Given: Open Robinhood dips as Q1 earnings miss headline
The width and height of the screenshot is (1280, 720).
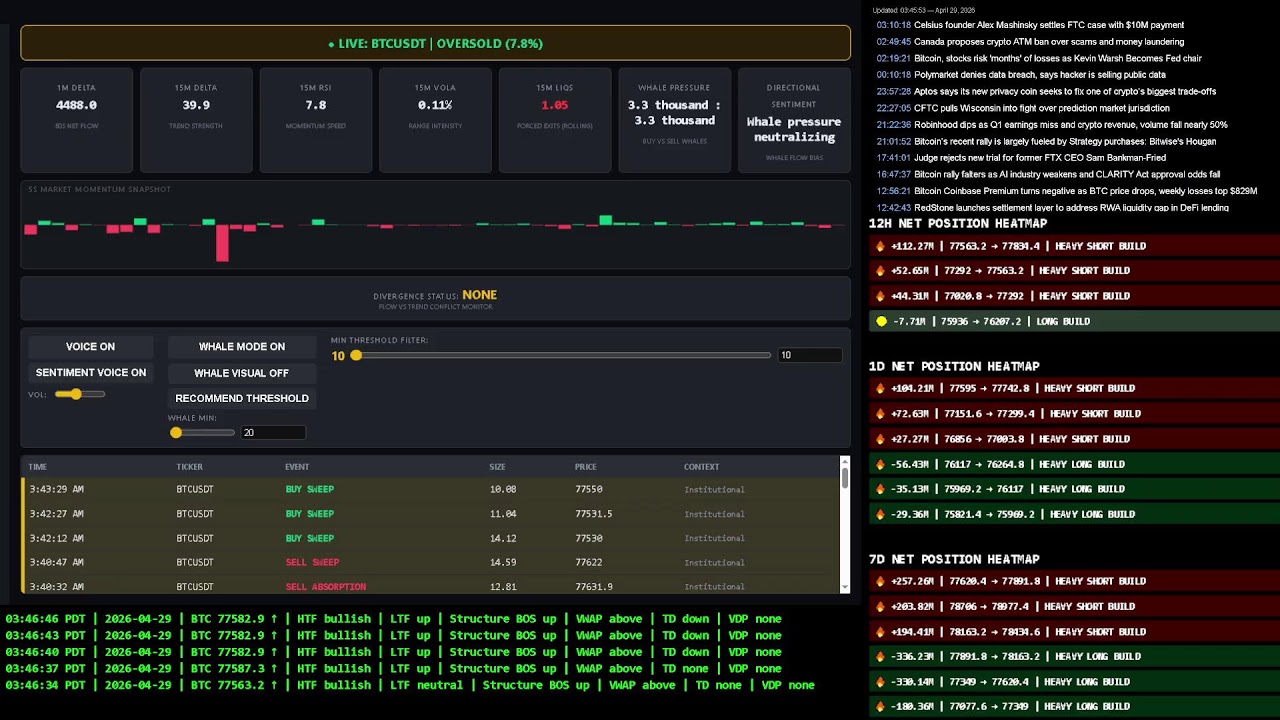Looking at the screenshot, I should (x=1071, y=125).
